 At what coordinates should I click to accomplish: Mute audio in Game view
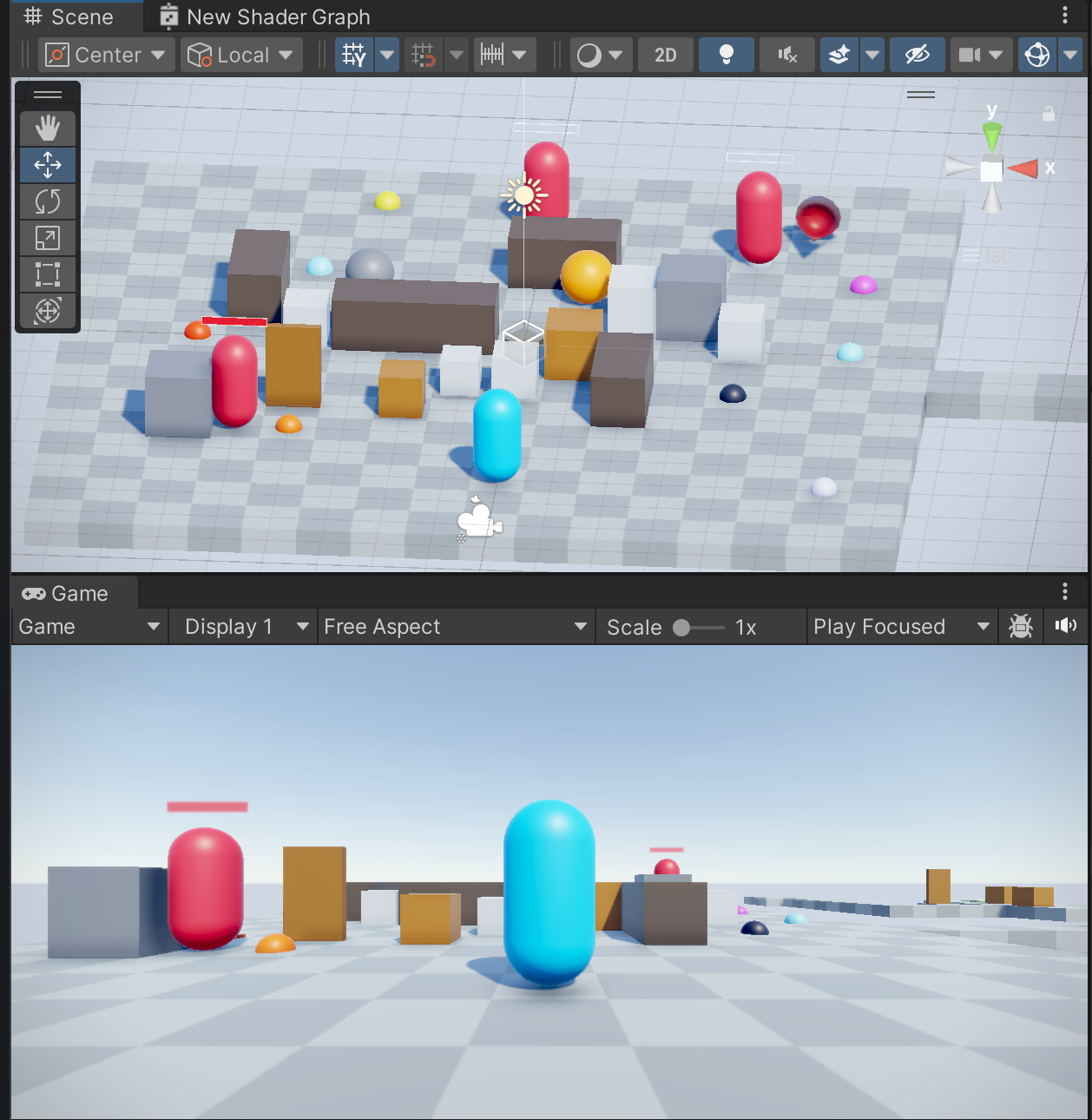pos(1065,626)
